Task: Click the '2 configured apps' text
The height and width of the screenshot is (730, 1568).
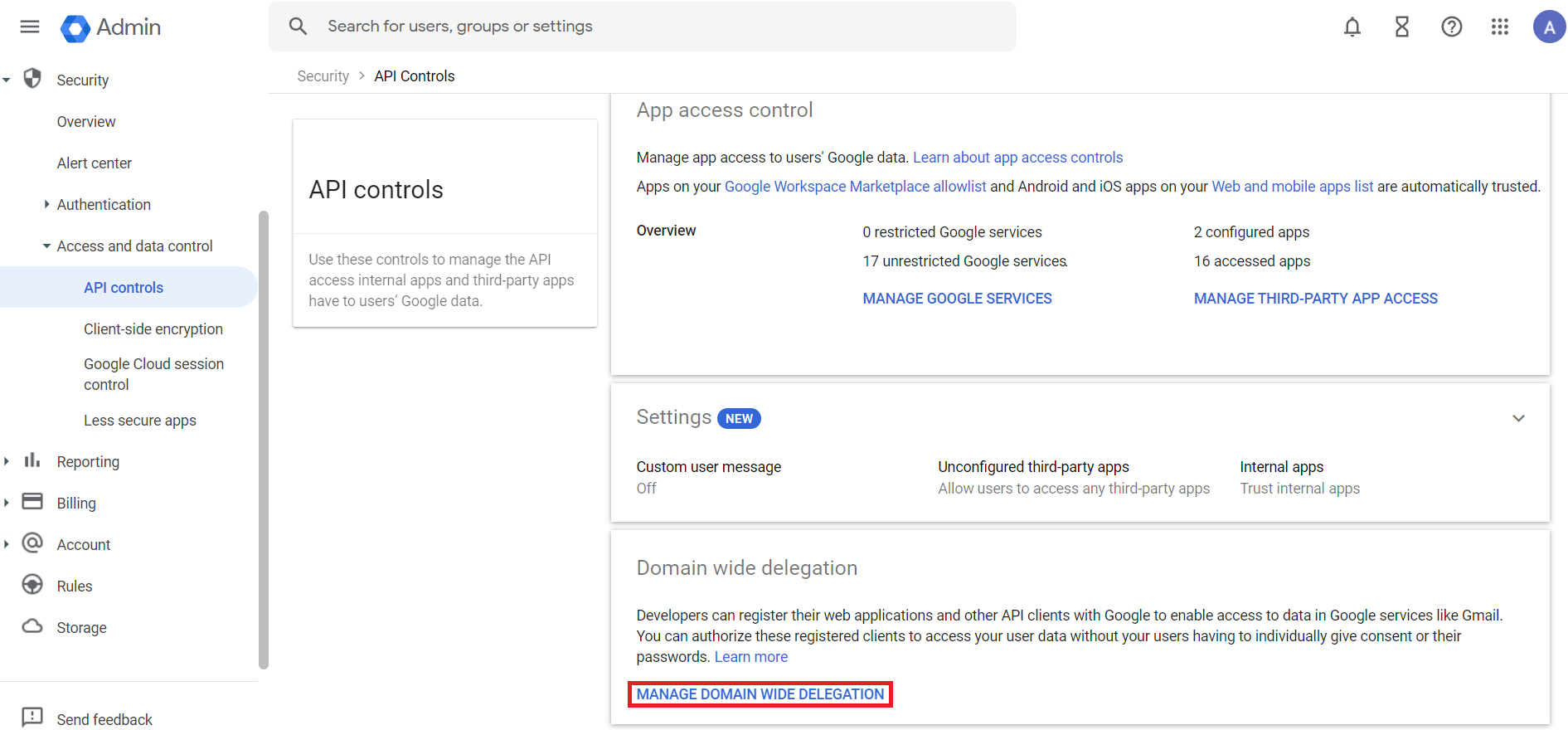Action: 1251,232
